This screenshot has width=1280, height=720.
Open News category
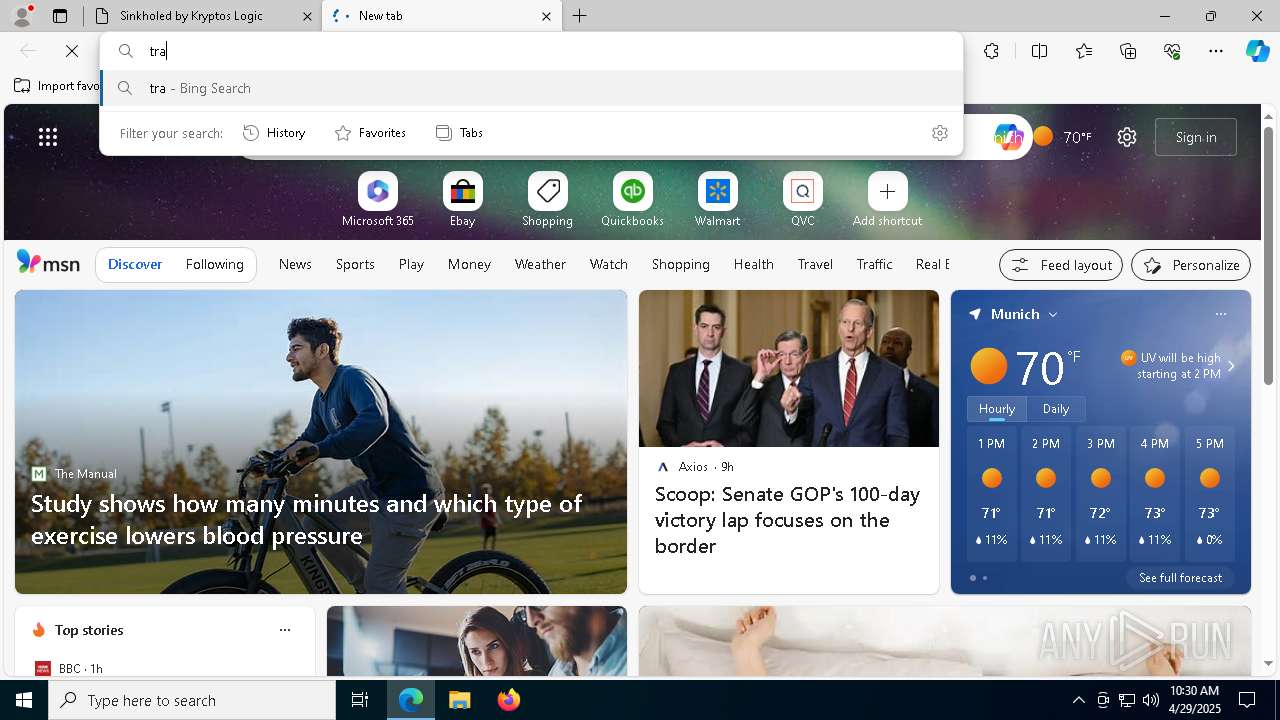coord(295,264)
